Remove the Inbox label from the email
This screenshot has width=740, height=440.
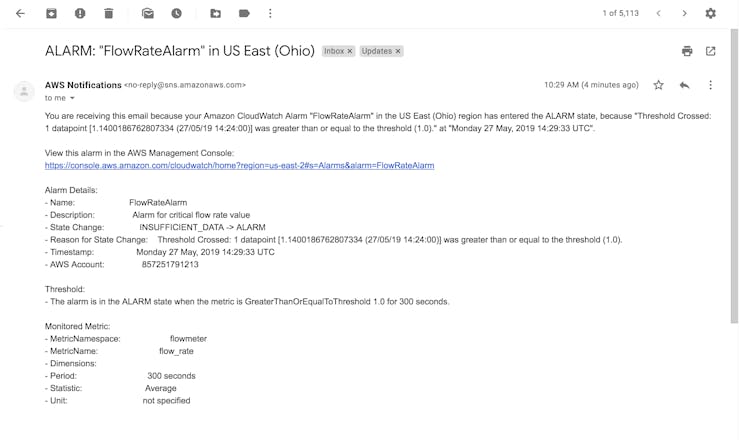[x=350, y=51]
